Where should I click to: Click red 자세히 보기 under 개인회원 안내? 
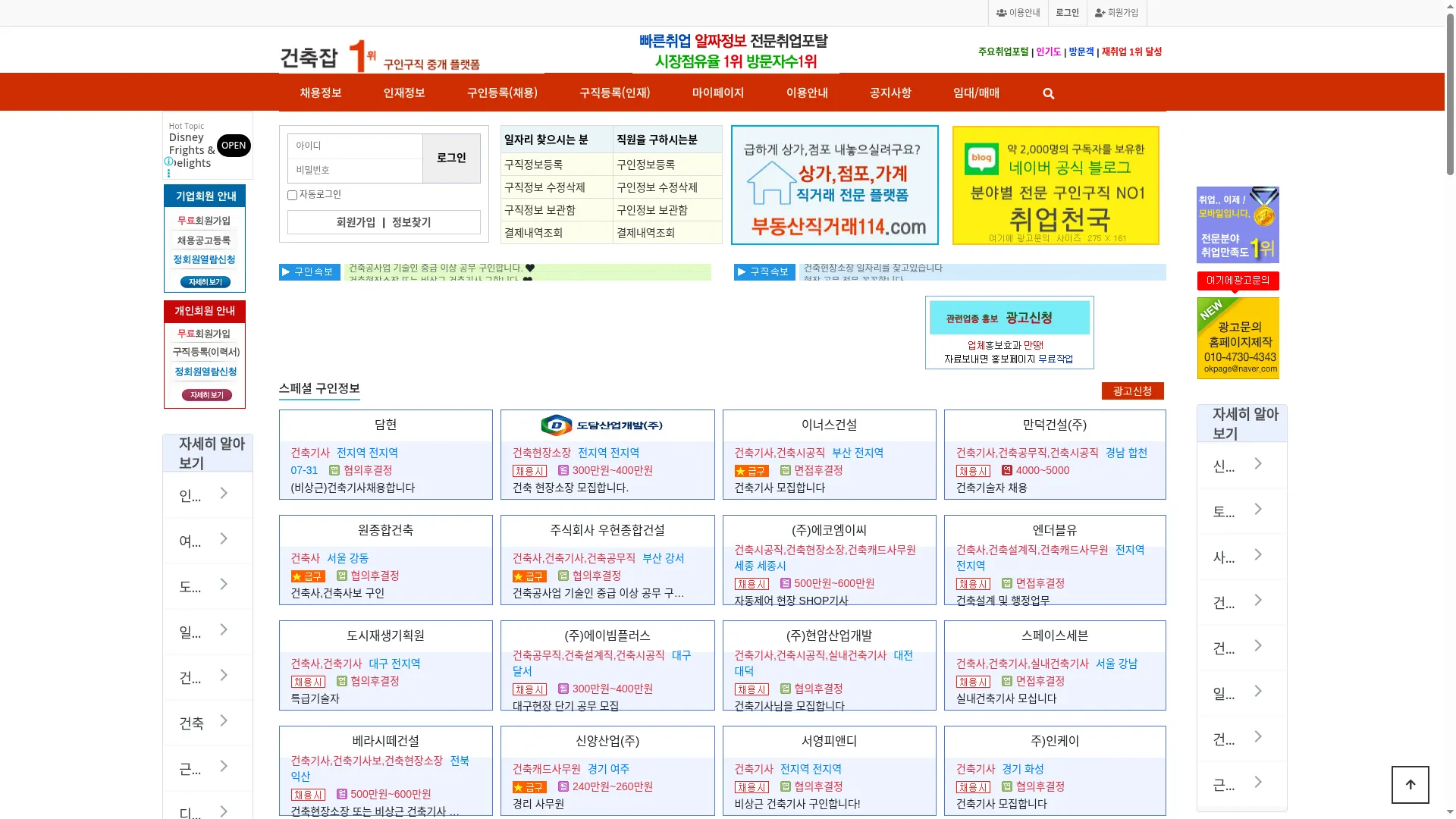tap(206, 395)
